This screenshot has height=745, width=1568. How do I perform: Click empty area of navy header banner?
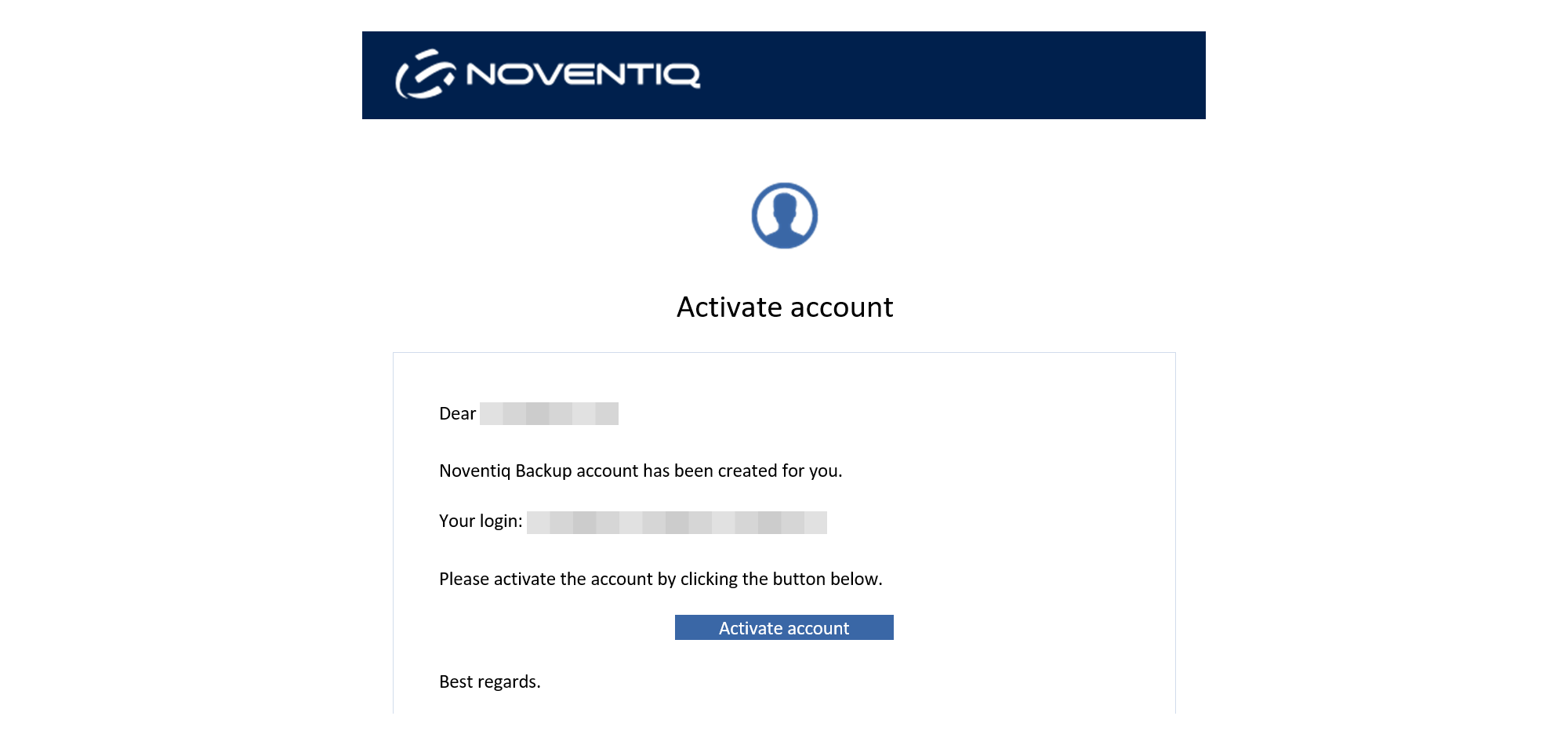click(980, 75)
